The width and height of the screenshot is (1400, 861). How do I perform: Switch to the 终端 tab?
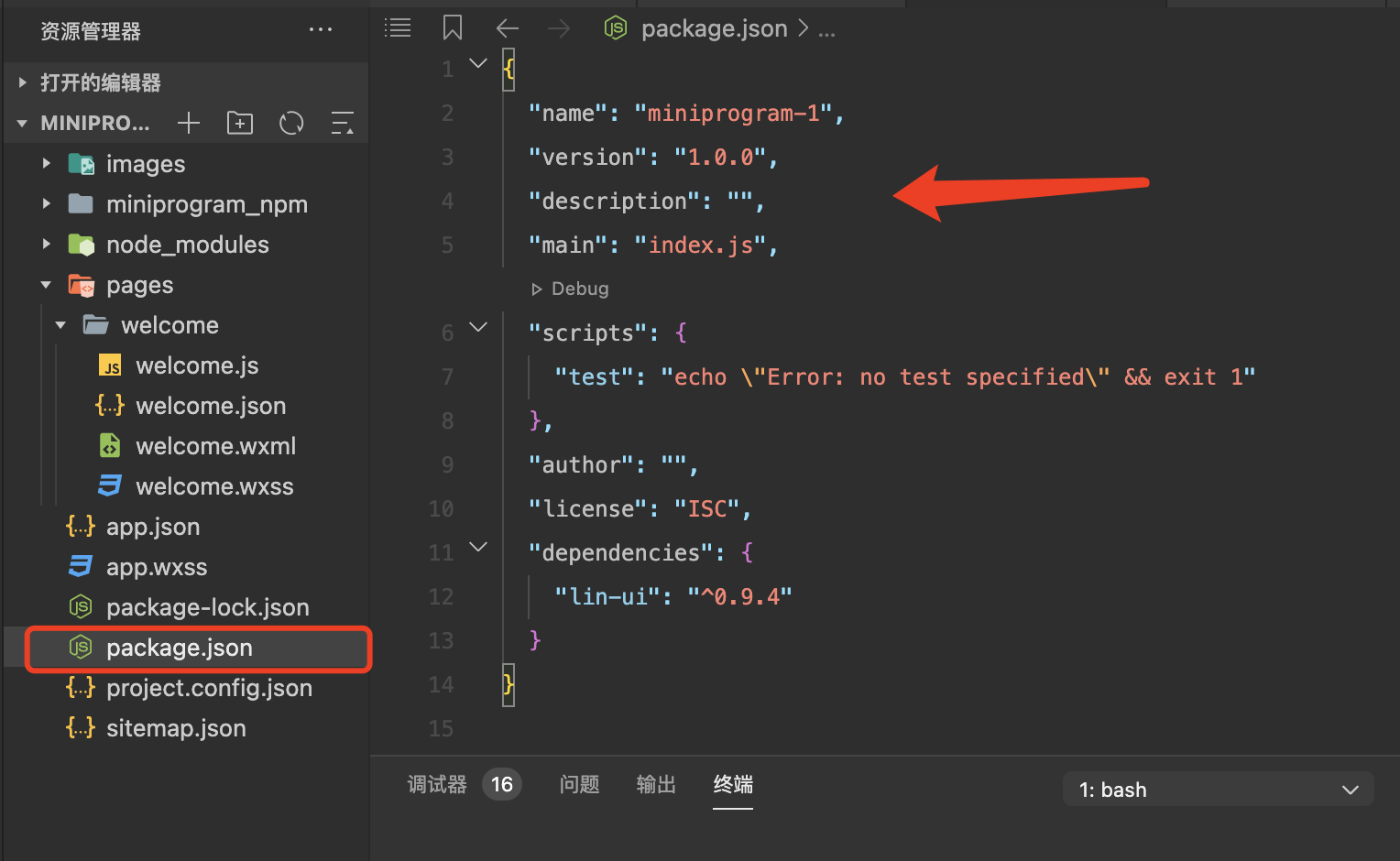click(733, 784)
